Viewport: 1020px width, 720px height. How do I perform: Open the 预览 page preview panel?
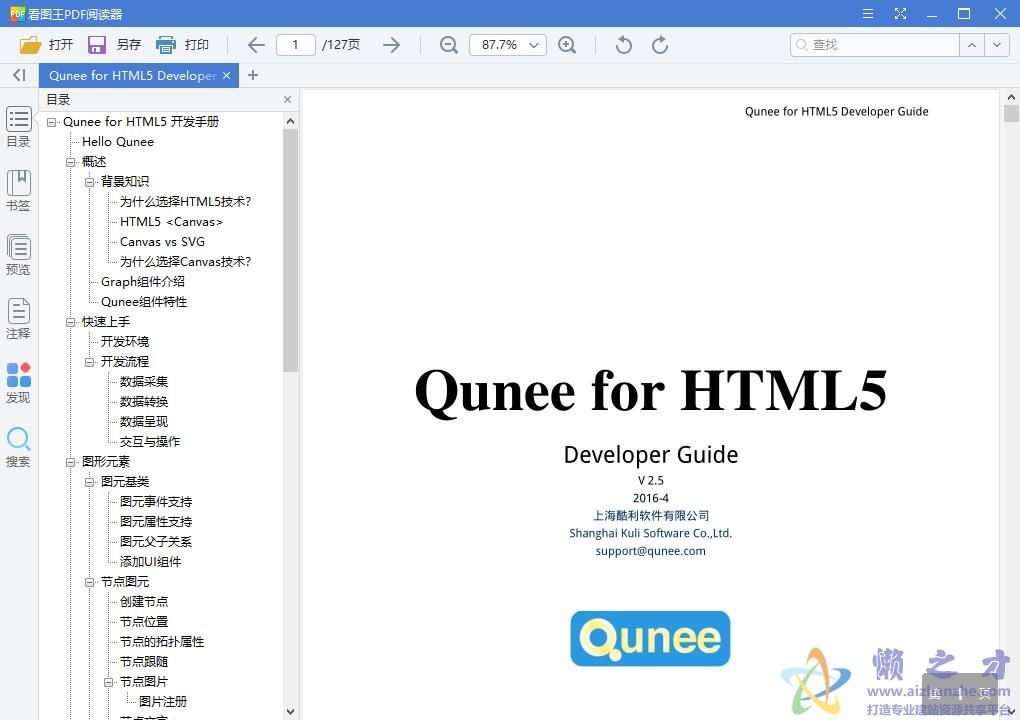coord(18,247)
